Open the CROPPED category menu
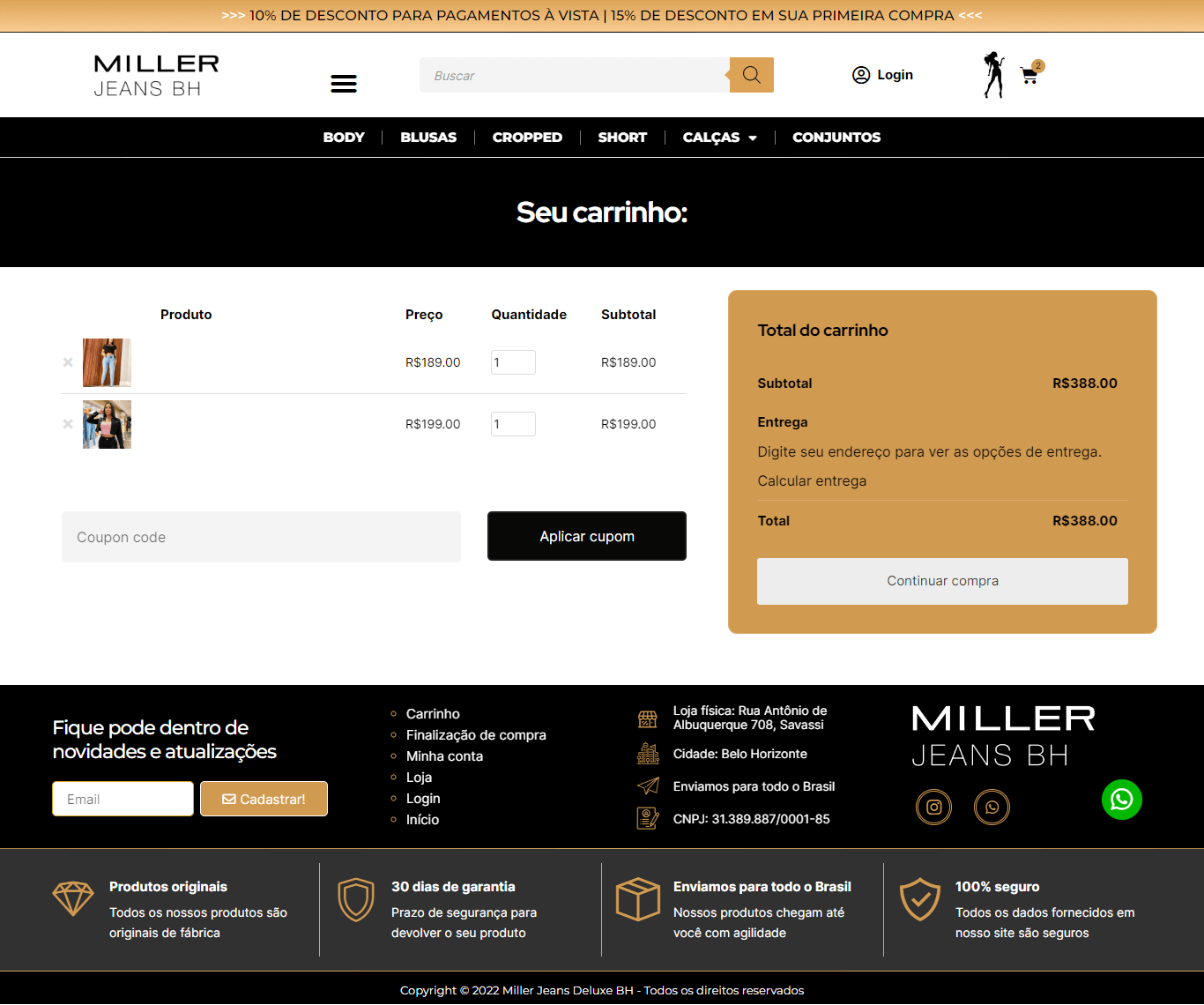This screenshot has height=1005, width=1204. tap(527, 138)
